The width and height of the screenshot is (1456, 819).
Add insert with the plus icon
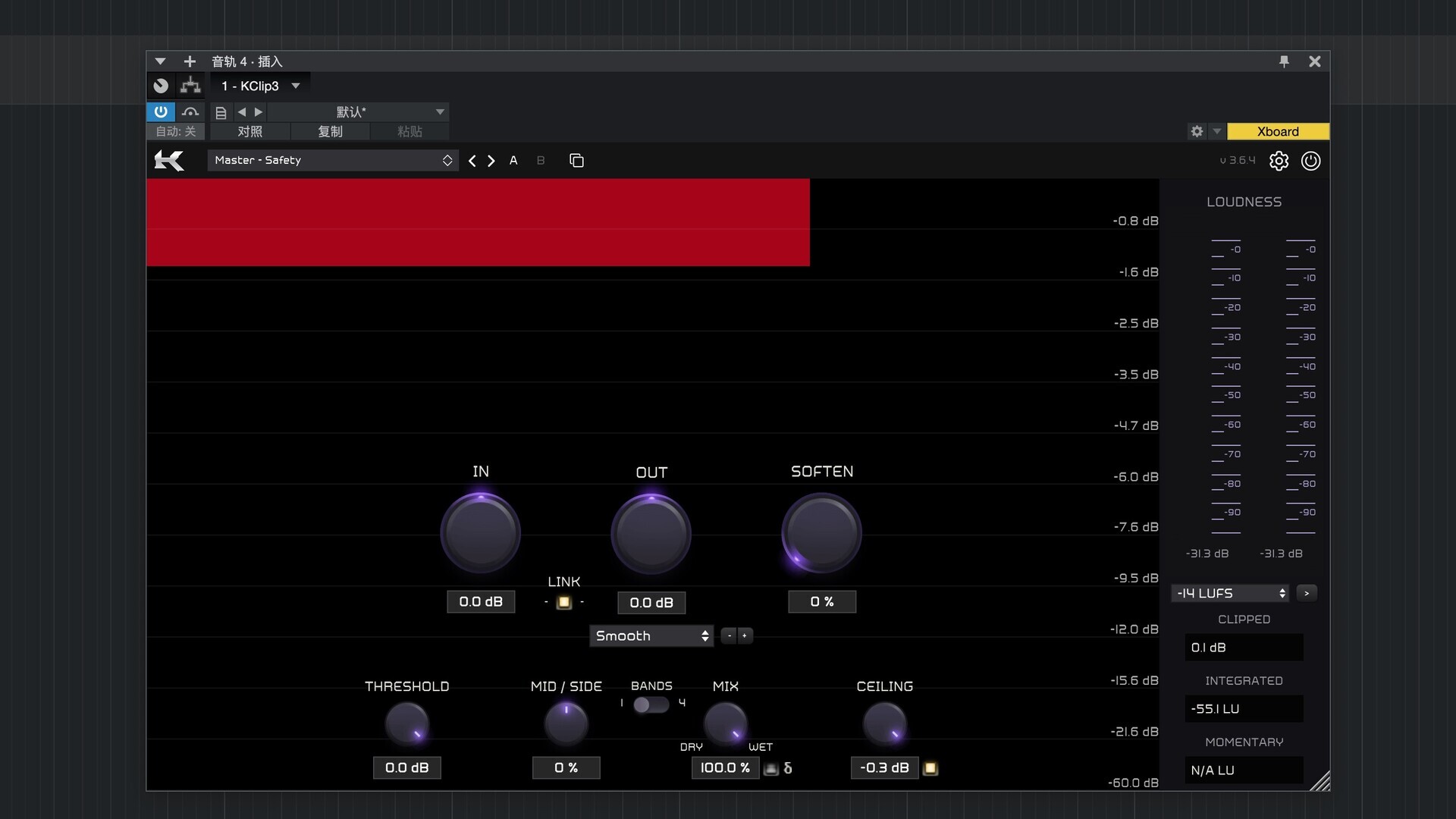(190, 61)
